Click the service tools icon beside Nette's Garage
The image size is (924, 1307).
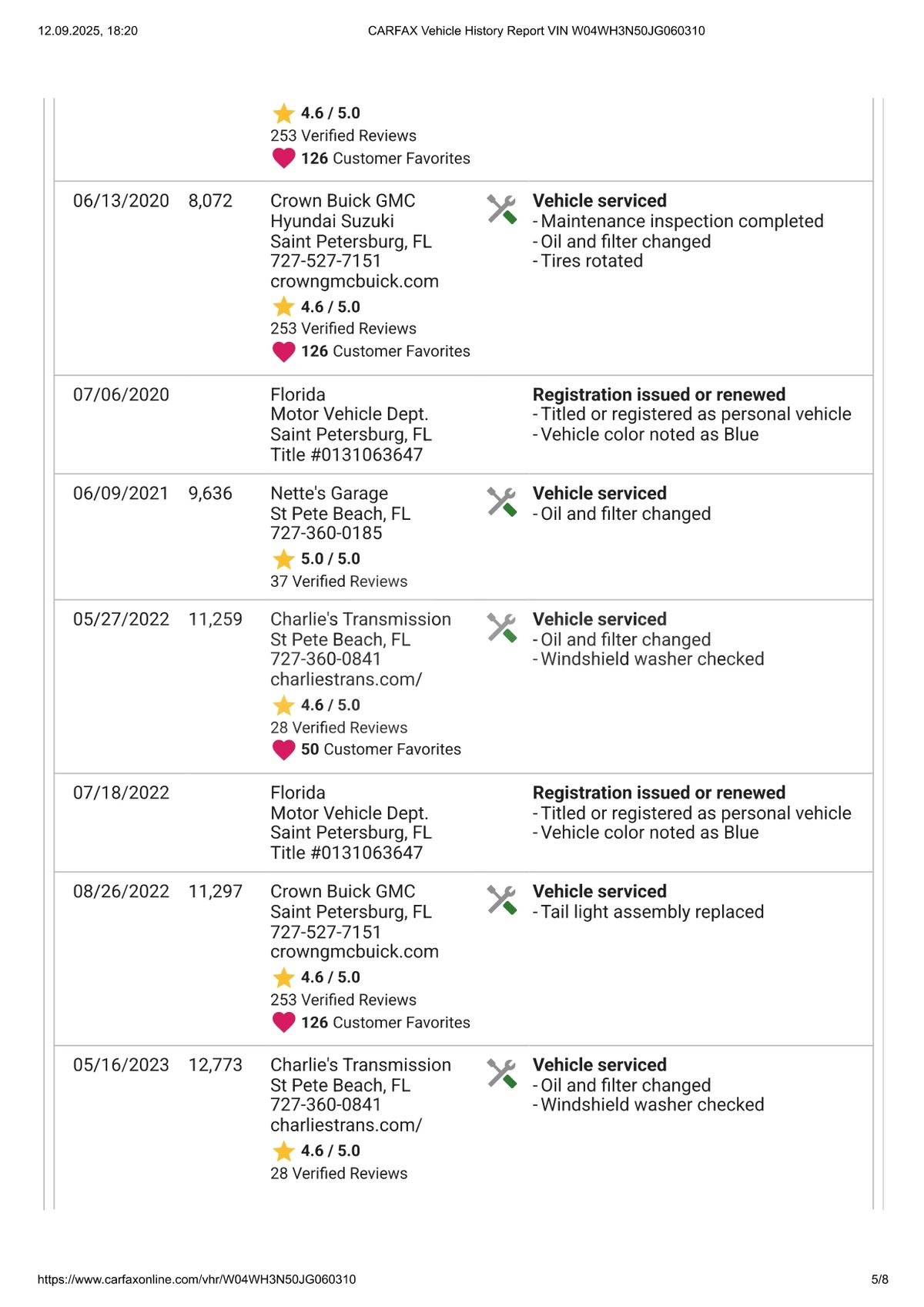pos(501,502)
